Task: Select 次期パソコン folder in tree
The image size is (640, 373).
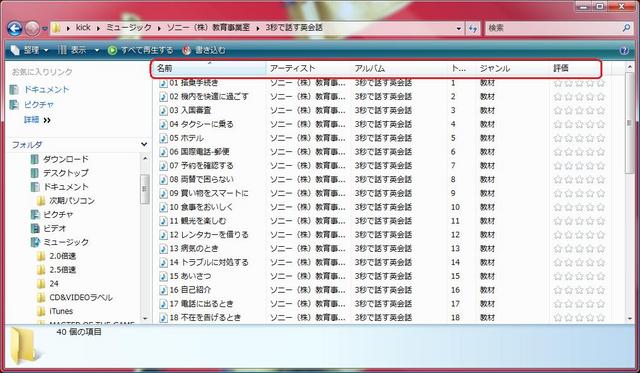Action: (x=72, y=200)
